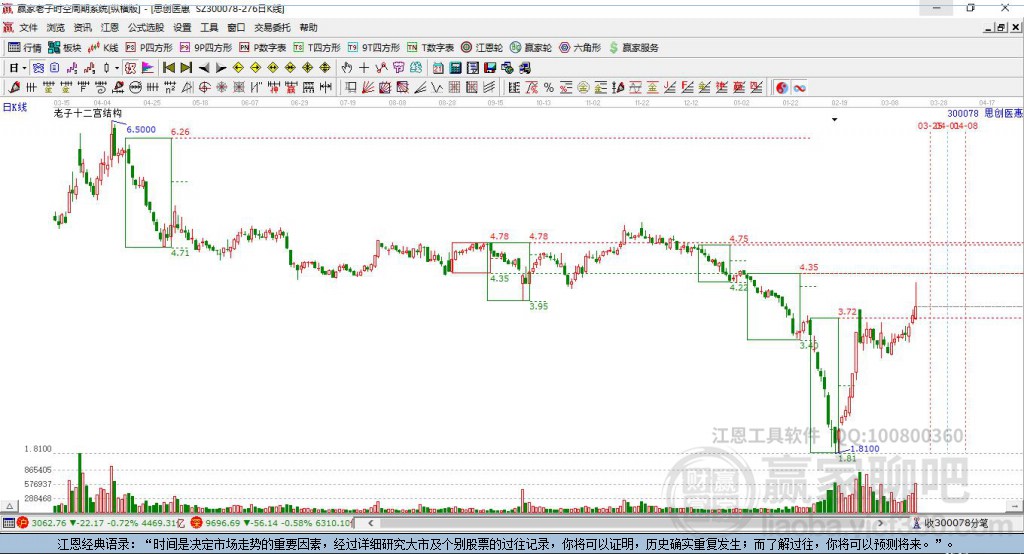Open the 六角形 tool
The image size is (1024, 554).
coord(580,48)
